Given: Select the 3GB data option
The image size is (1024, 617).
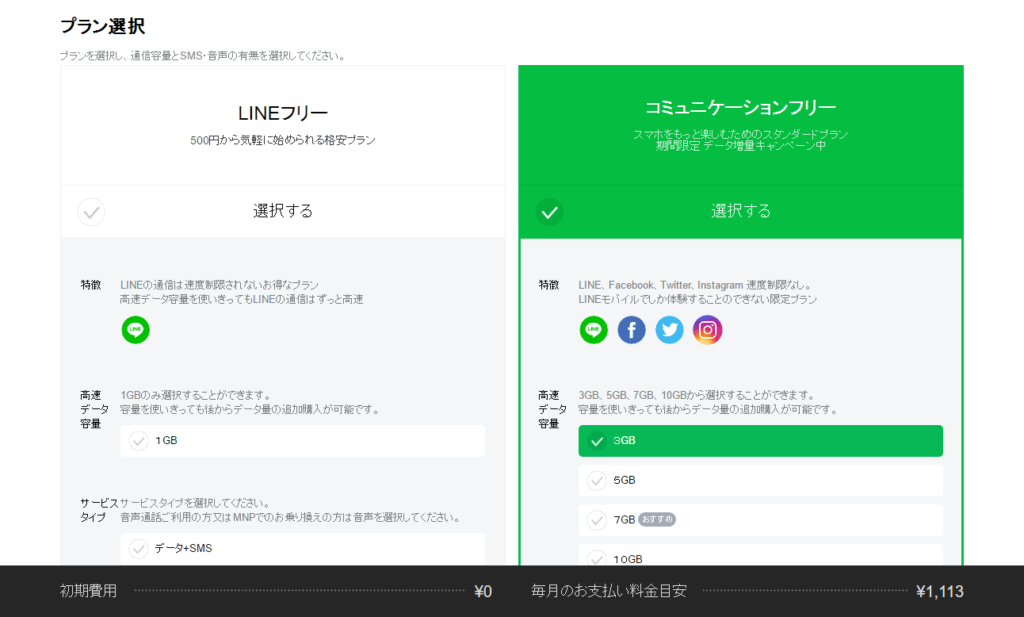Looking at the screenshot, I should coord(760,441).
